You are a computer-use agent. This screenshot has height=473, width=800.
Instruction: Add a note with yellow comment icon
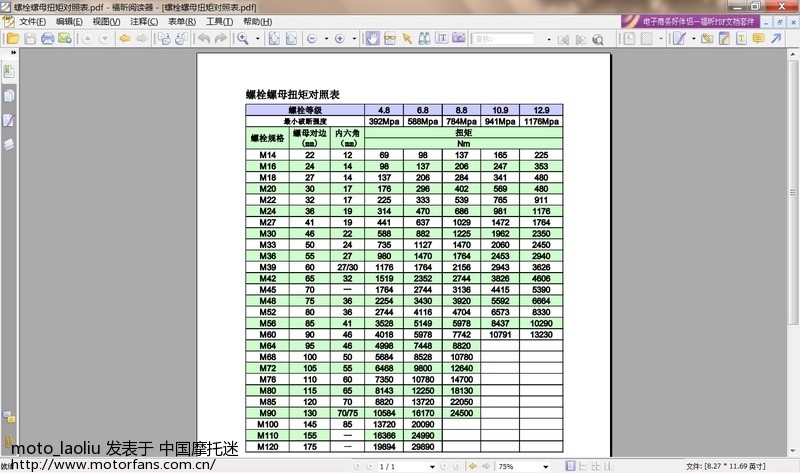coord(759,39)
